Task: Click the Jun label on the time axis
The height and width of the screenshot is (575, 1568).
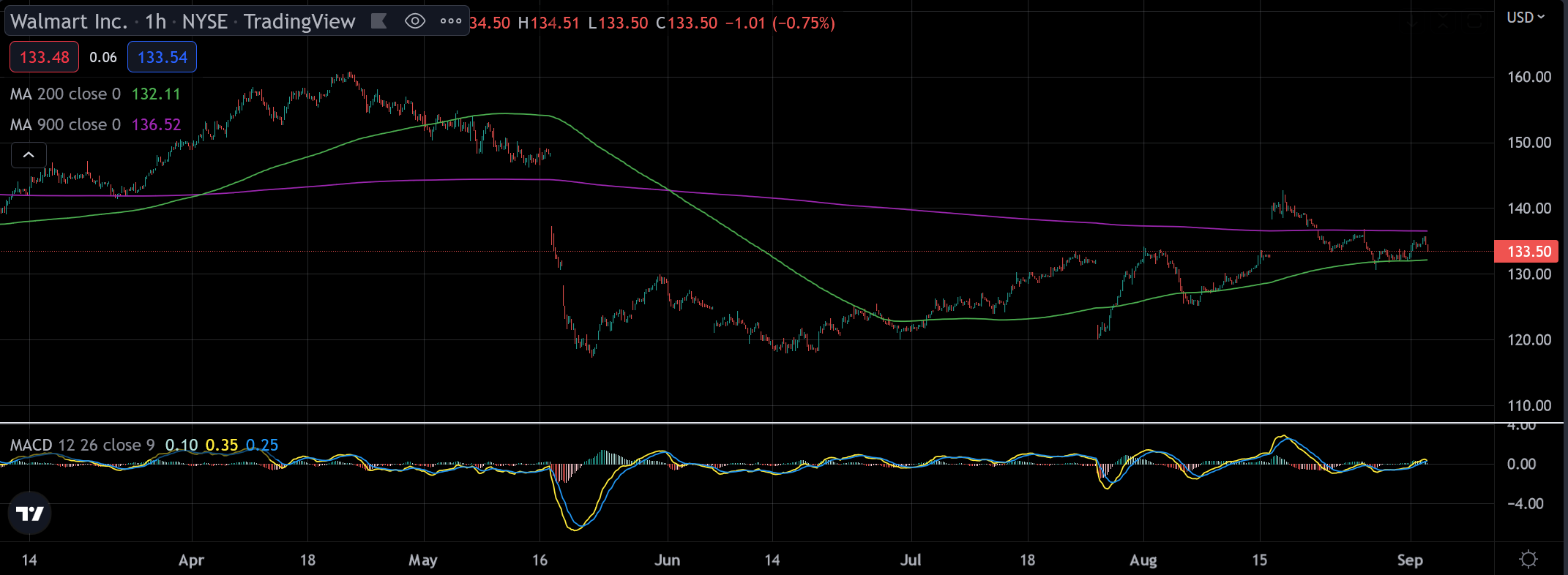Action: pyautogui.click(x=667, y=560)
